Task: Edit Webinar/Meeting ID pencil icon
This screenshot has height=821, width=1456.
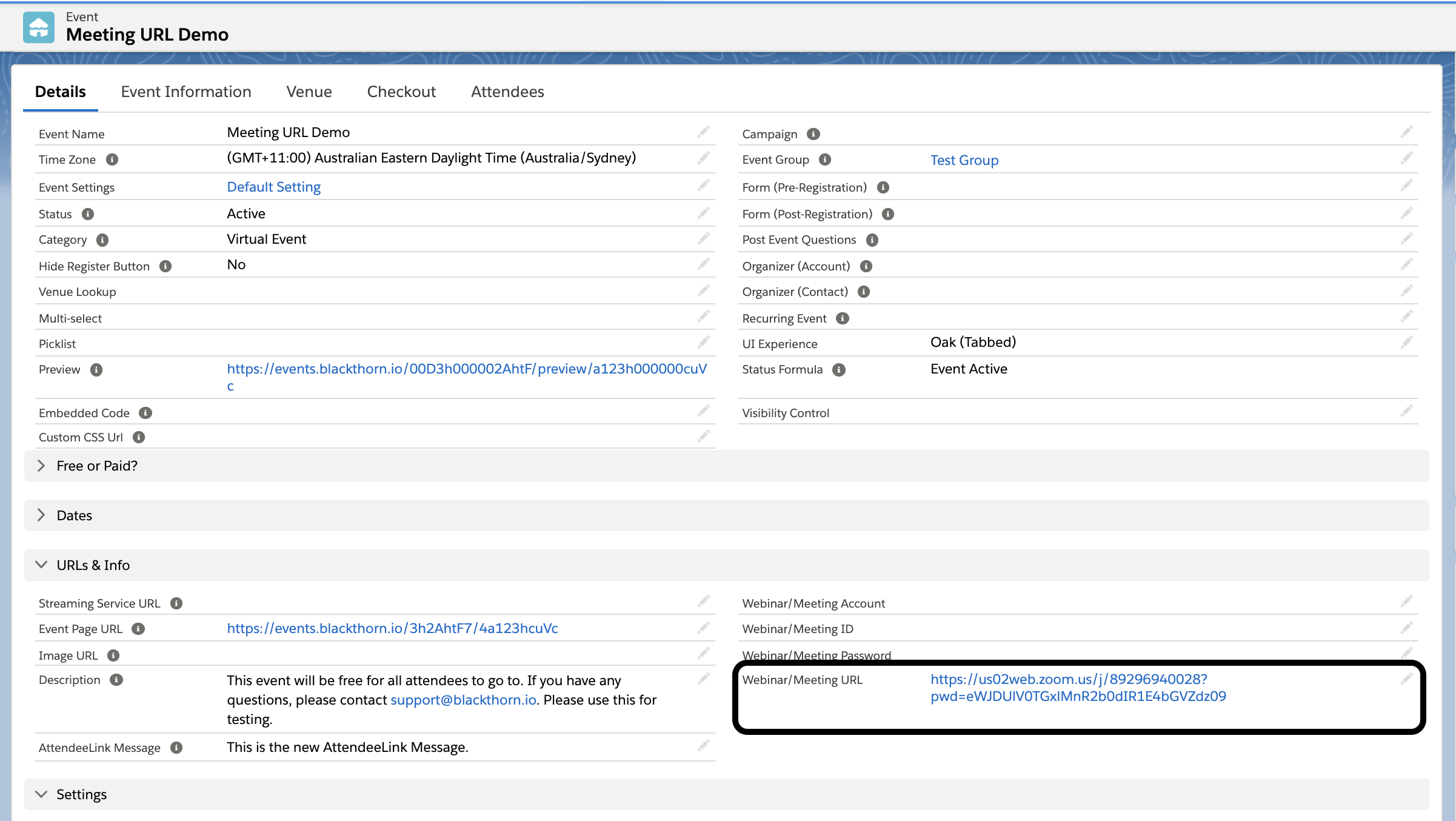Action: click(x=1406, y=627)
